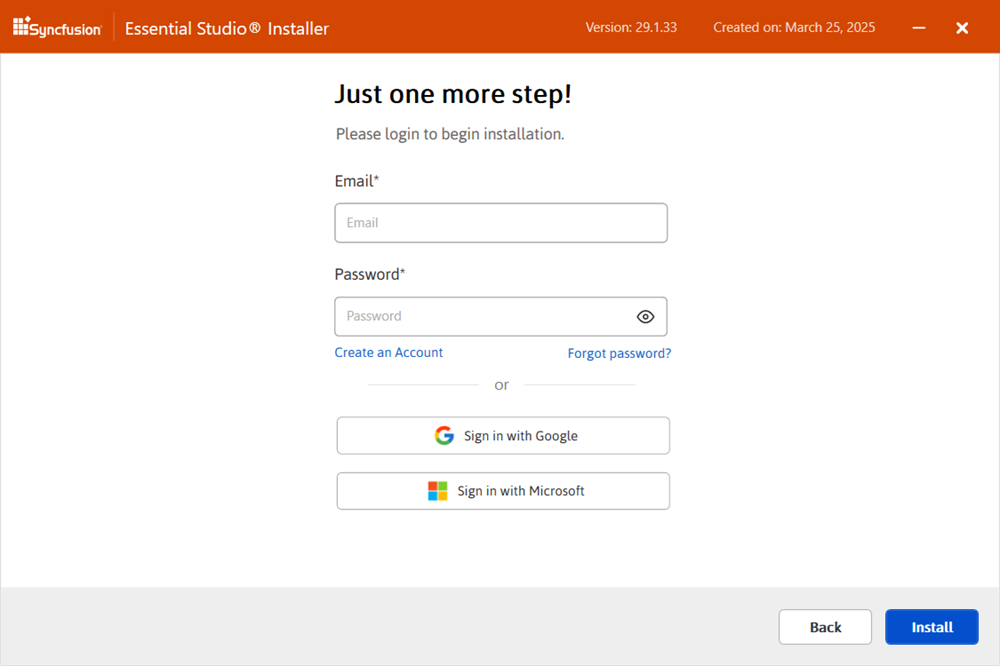Viewport: 1000px width, 666px height.
Task: Click the Essential Studio Installer title
Action: (227, 29)
